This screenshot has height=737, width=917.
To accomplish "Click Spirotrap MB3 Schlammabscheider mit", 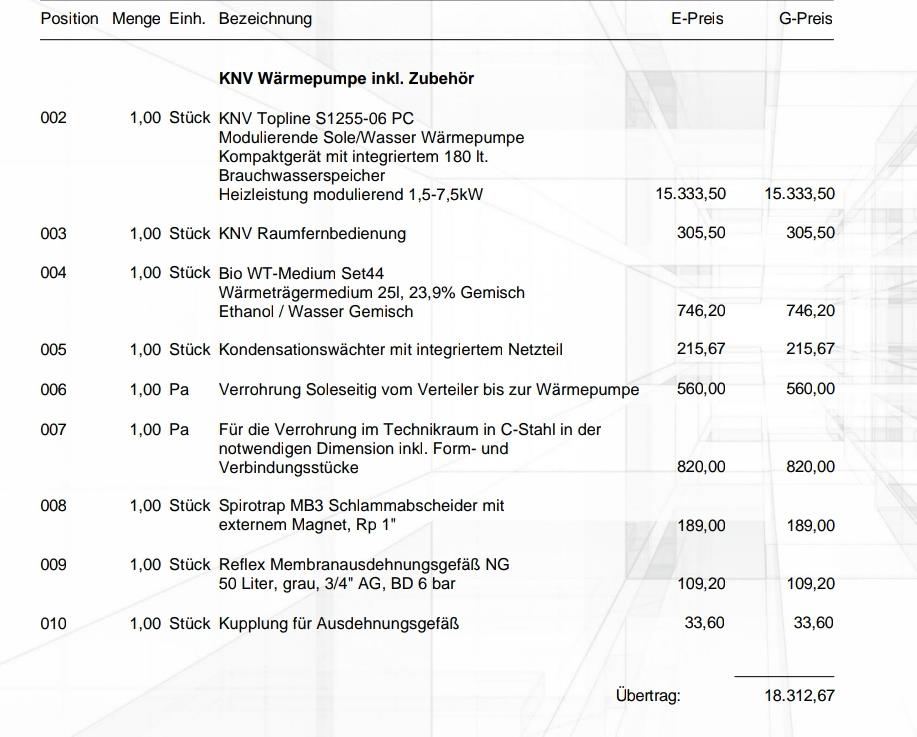I will [361, 505].
